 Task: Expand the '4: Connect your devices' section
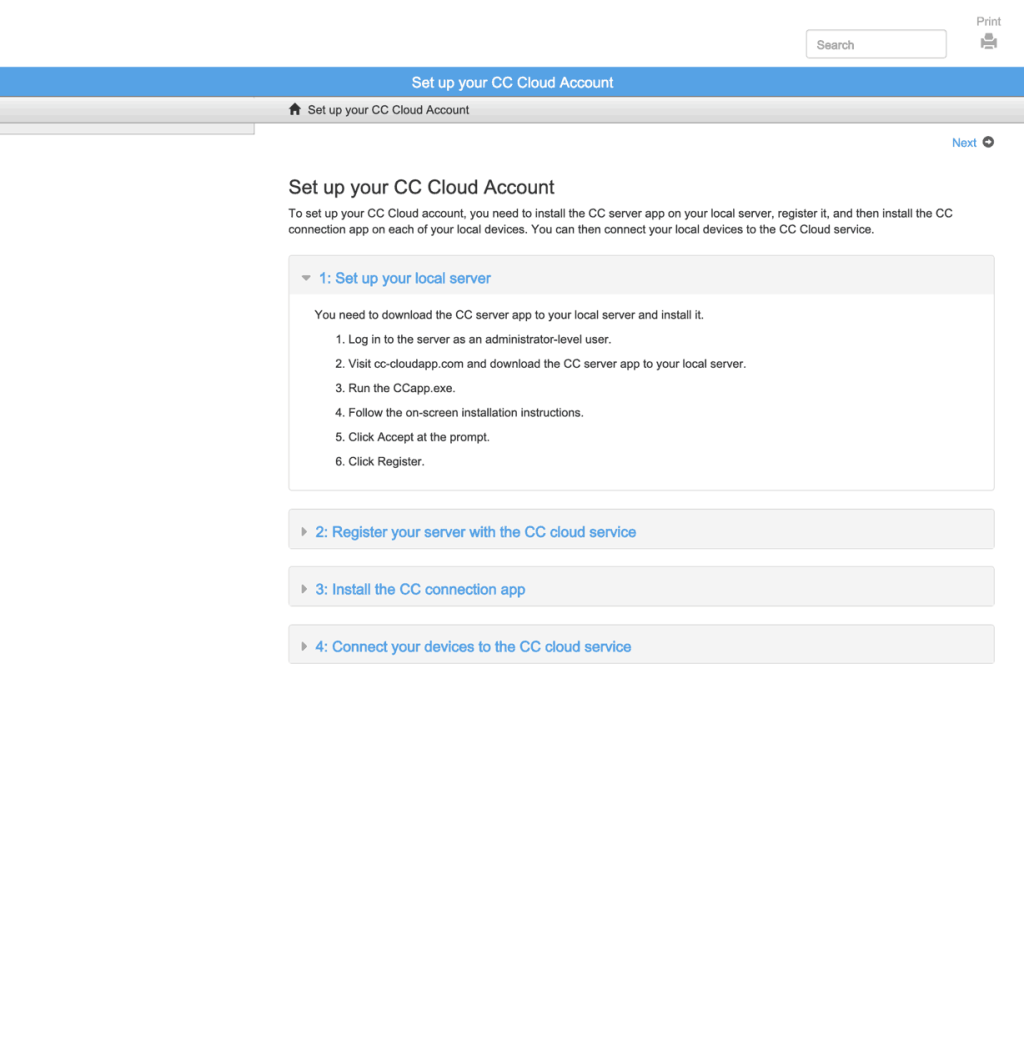pyautogui.click(x=473, y=646)
